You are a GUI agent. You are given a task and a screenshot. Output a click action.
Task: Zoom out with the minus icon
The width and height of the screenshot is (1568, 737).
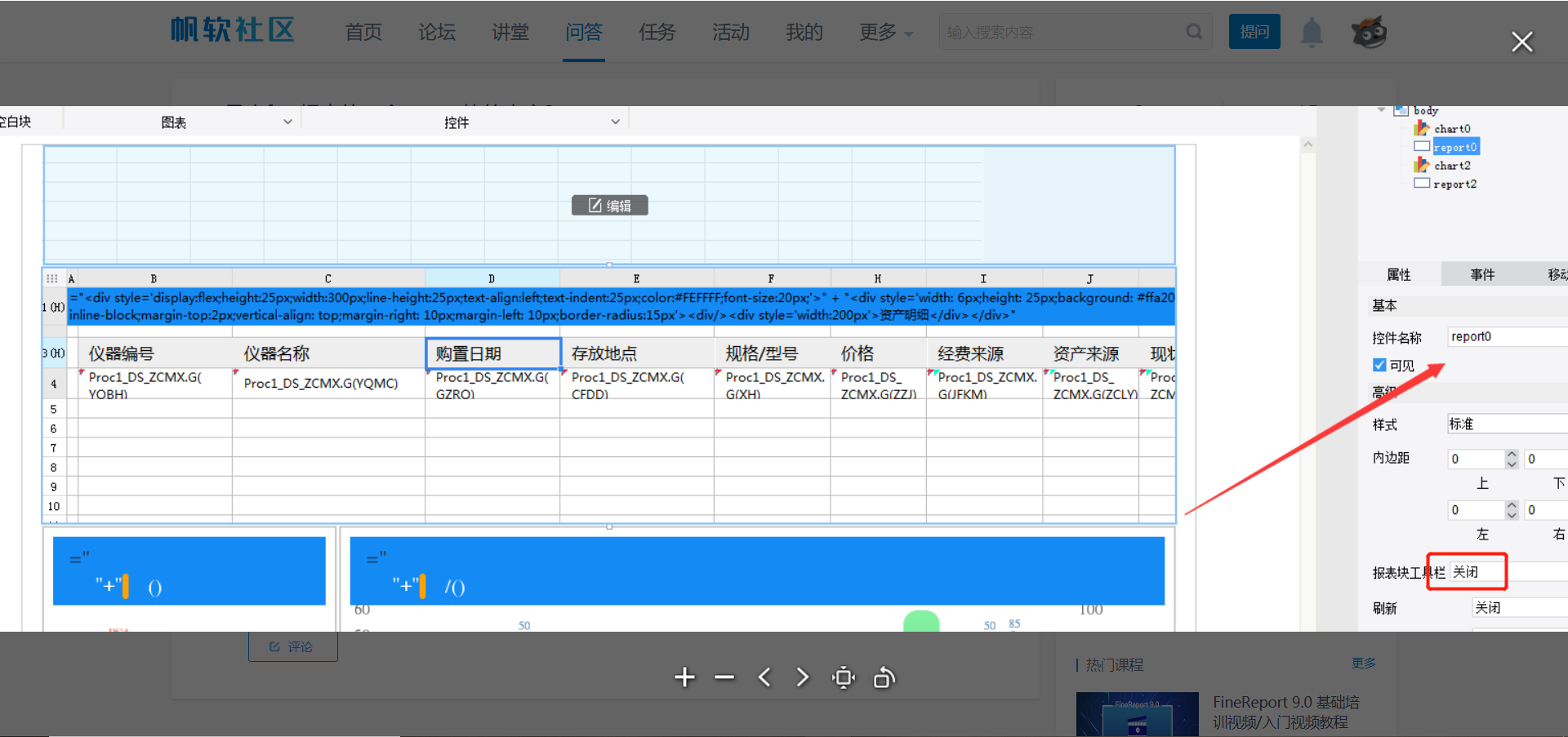[x=724, y=677]
